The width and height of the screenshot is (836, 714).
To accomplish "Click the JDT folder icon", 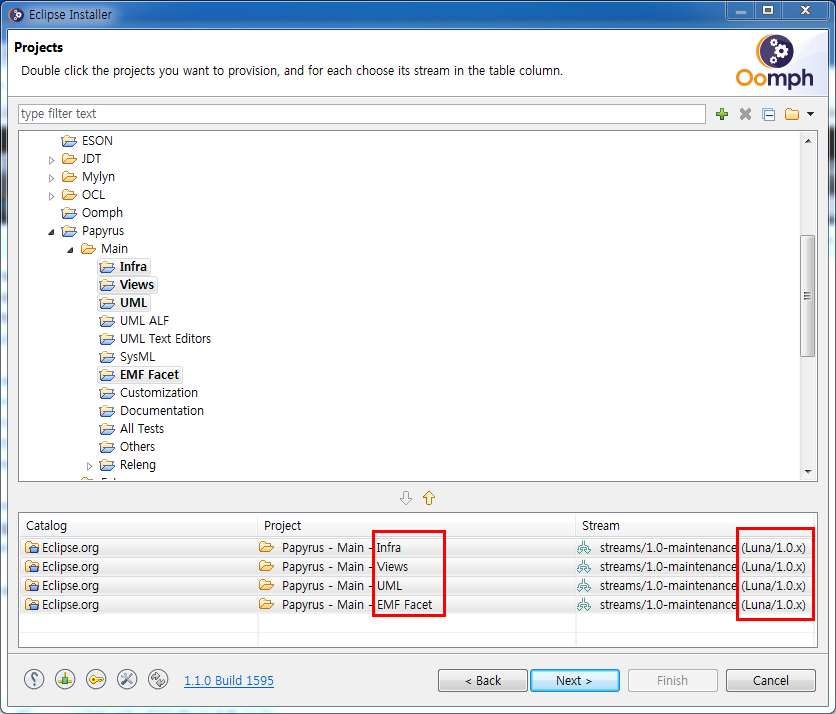I will pyautogui.click(x=69, y=159).
